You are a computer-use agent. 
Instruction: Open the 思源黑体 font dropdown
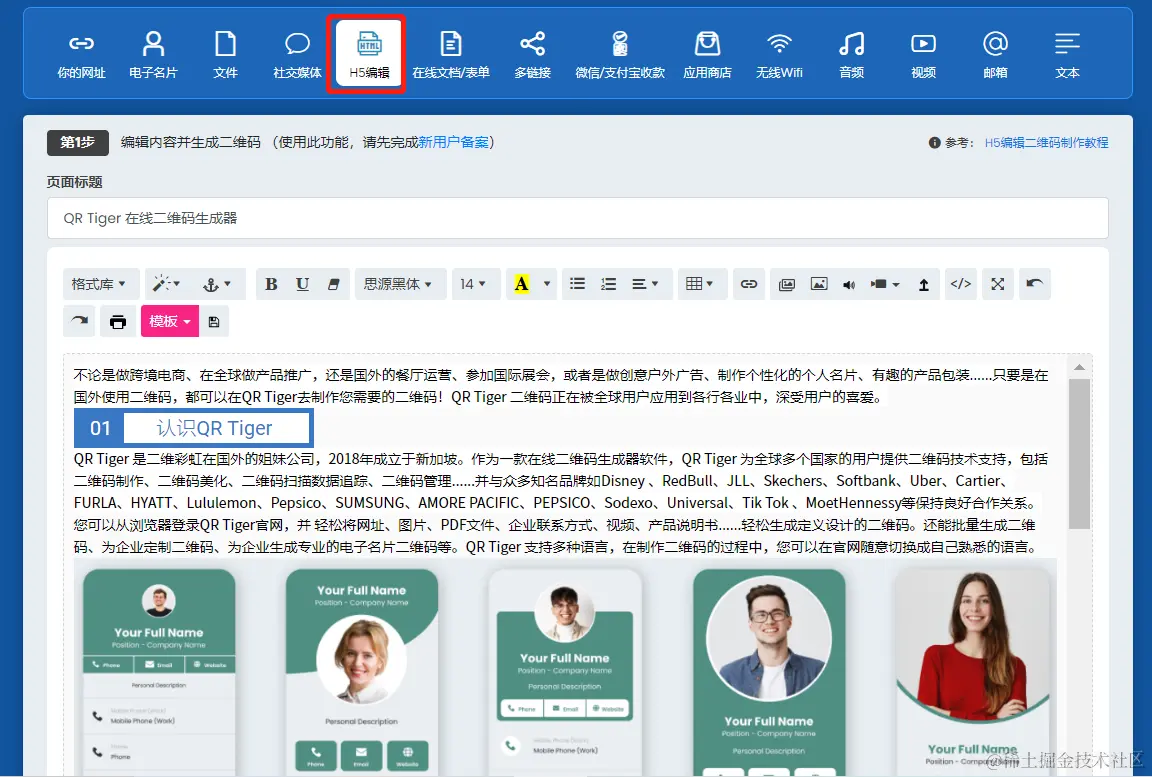click(400, 283)
